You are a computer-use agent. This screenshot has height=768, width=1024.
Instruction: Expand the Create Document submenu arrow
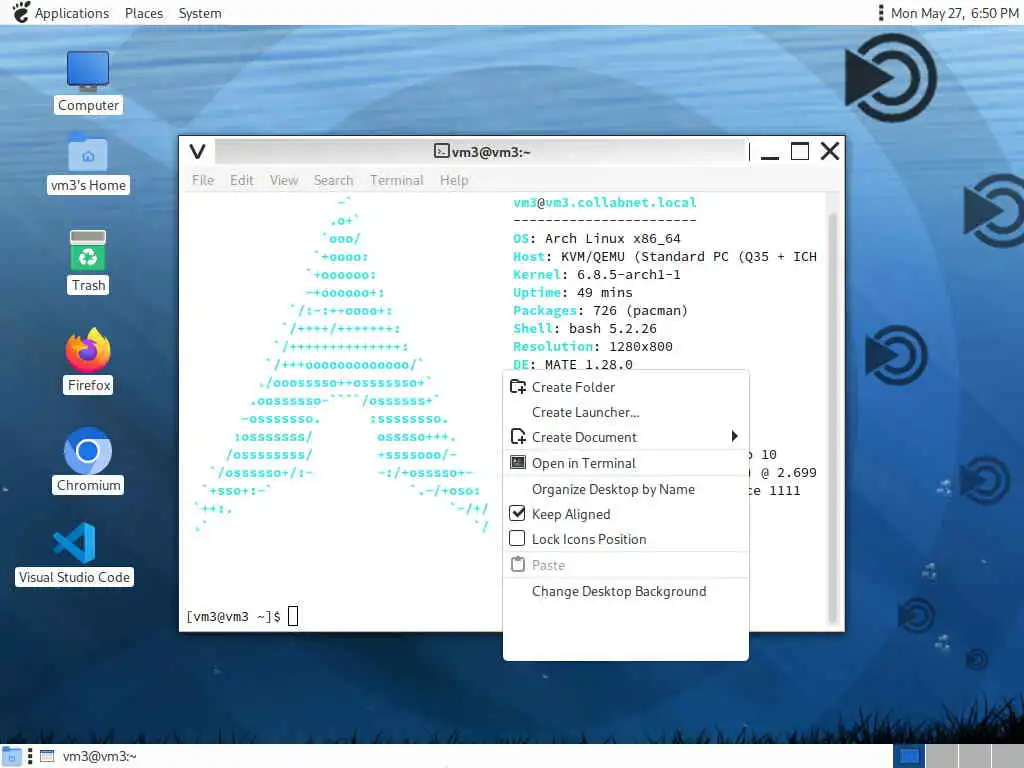pos(735,436)
